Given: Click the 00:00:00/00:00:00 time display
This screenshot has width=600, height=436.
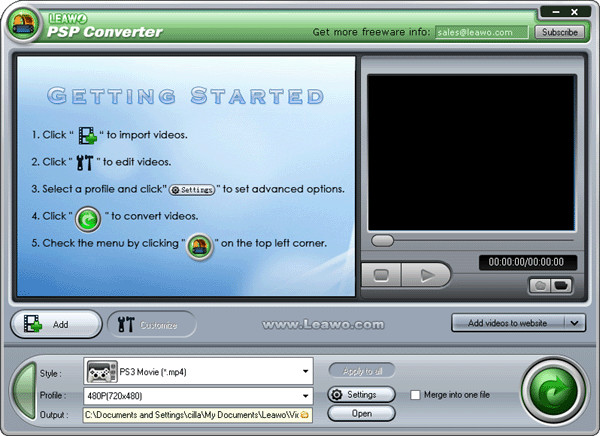Looking at the screenshot, I should click(x=526, y=262).
